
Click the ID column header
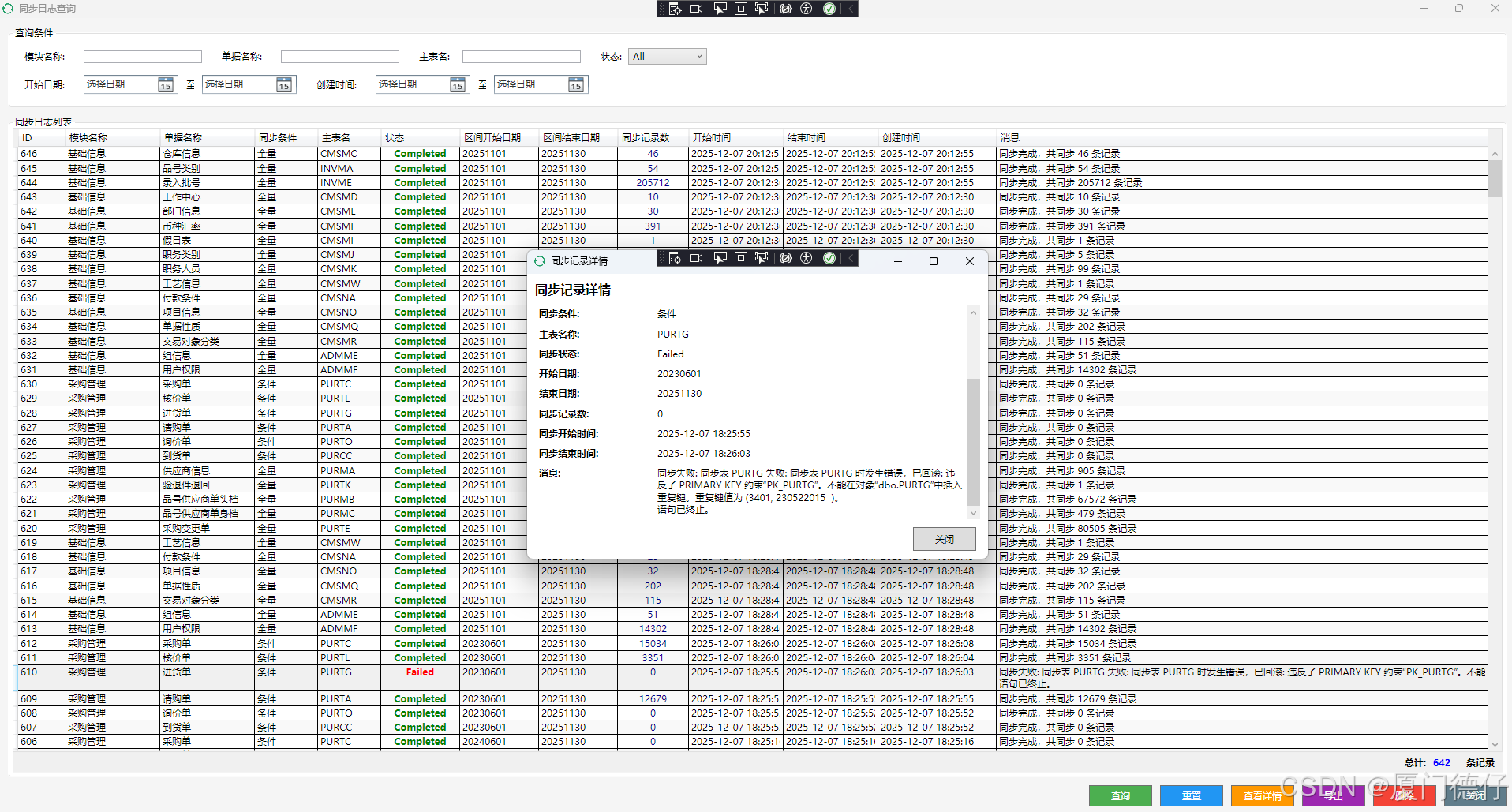42,138
